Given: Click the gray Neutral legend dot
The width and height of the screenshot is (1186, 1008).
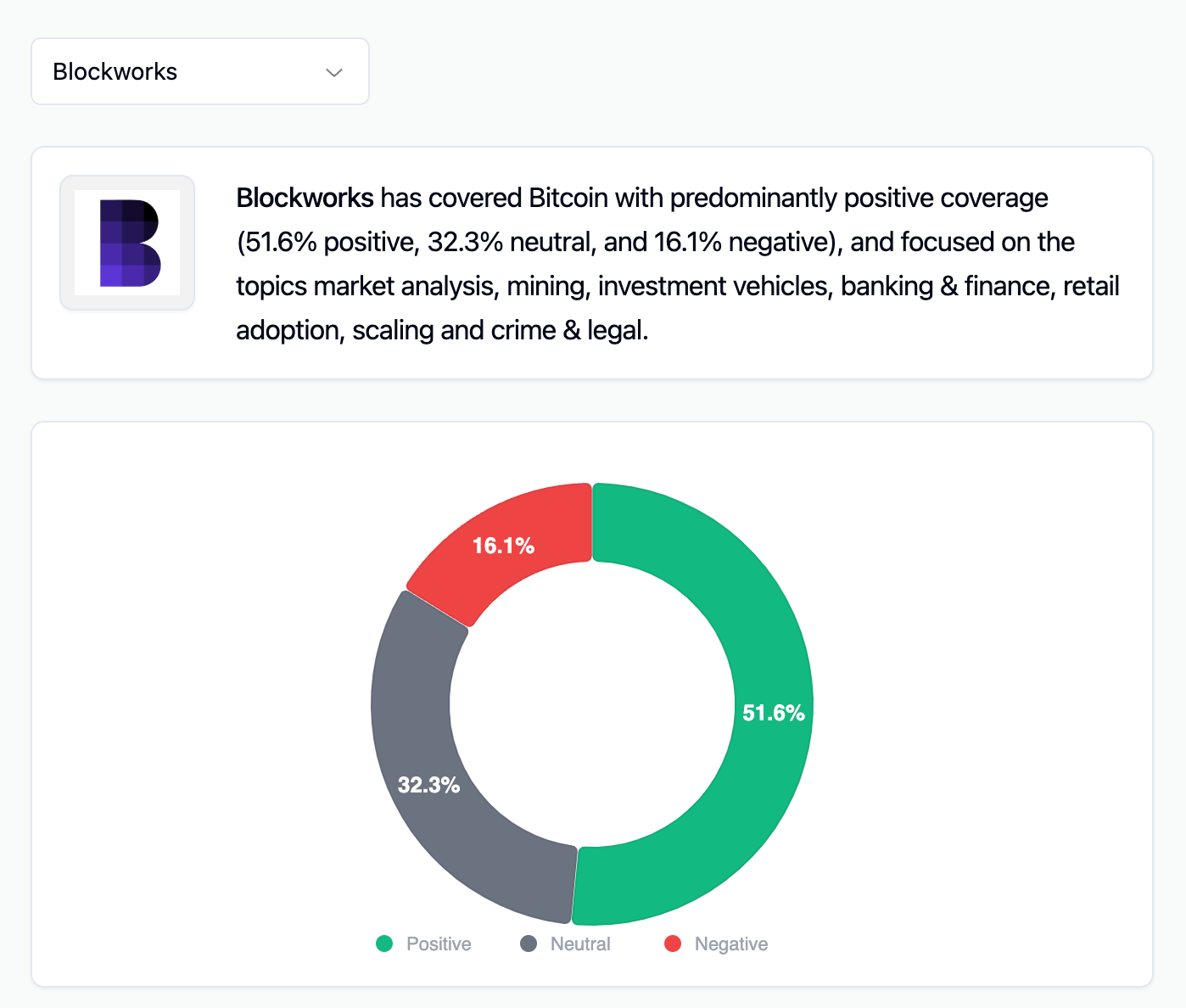Looking at the screenshot, I should click(529, 944).
